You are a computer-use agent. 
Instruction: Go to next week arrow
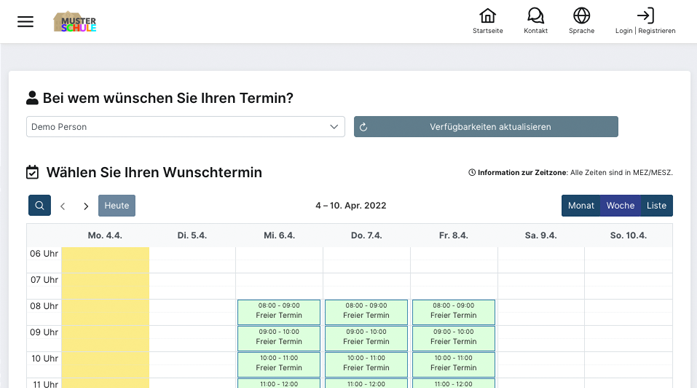[86, 206]
